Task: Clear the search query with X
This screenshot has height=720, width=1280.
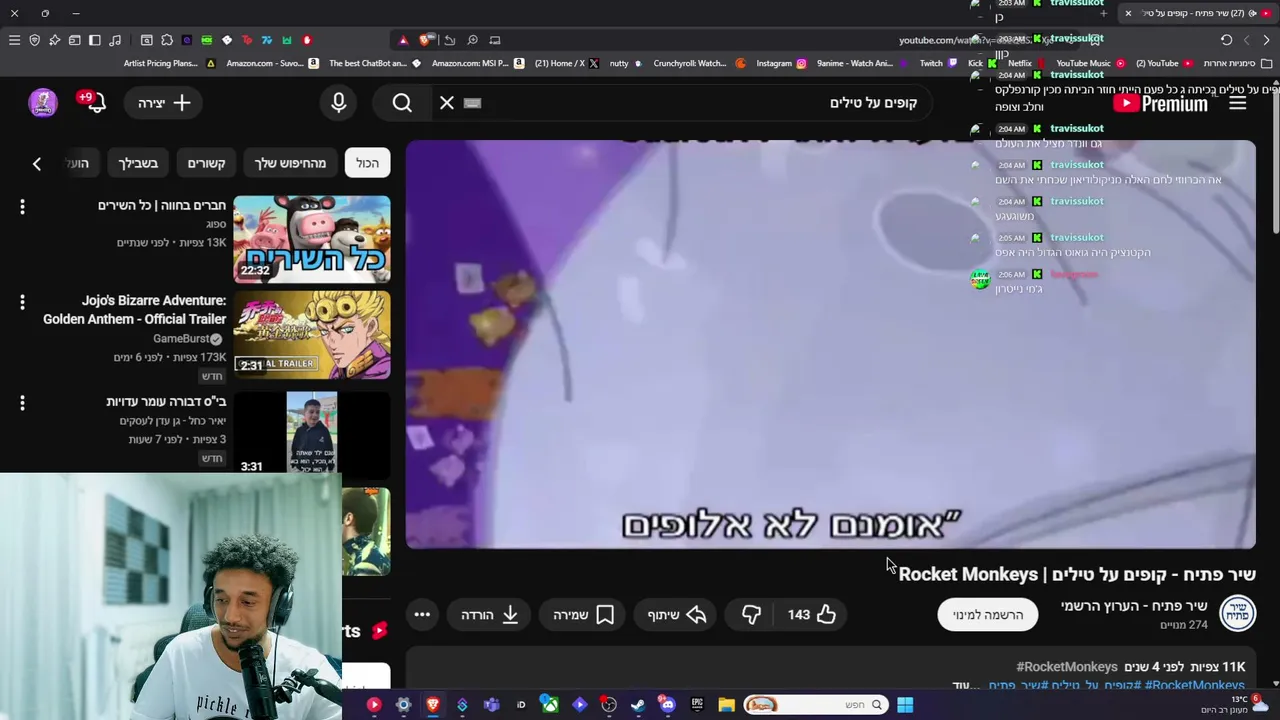Action: coord(447,102)
